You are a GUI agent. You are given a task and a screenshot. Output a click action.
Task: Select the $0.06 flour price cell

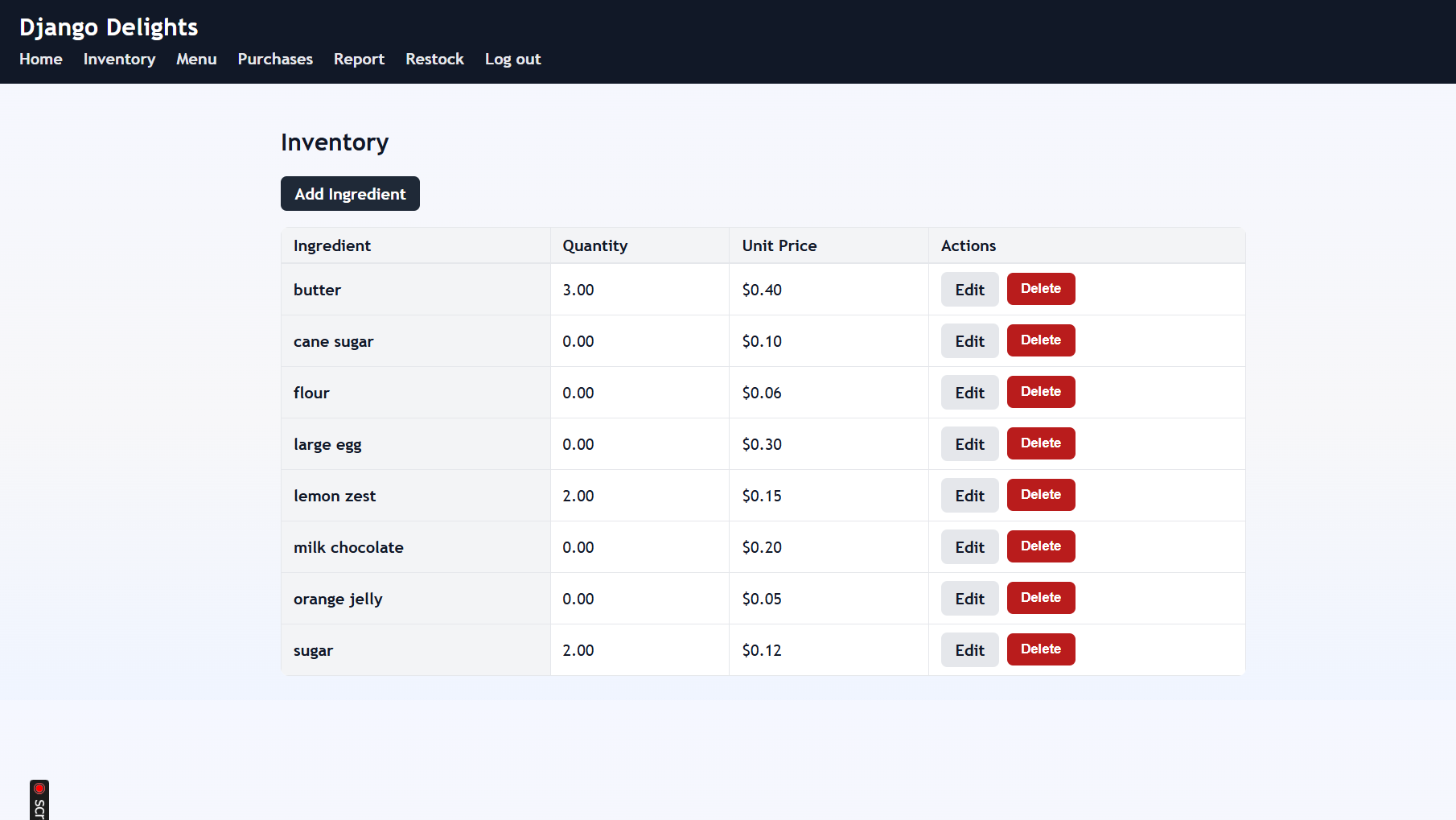pos(829,393)
